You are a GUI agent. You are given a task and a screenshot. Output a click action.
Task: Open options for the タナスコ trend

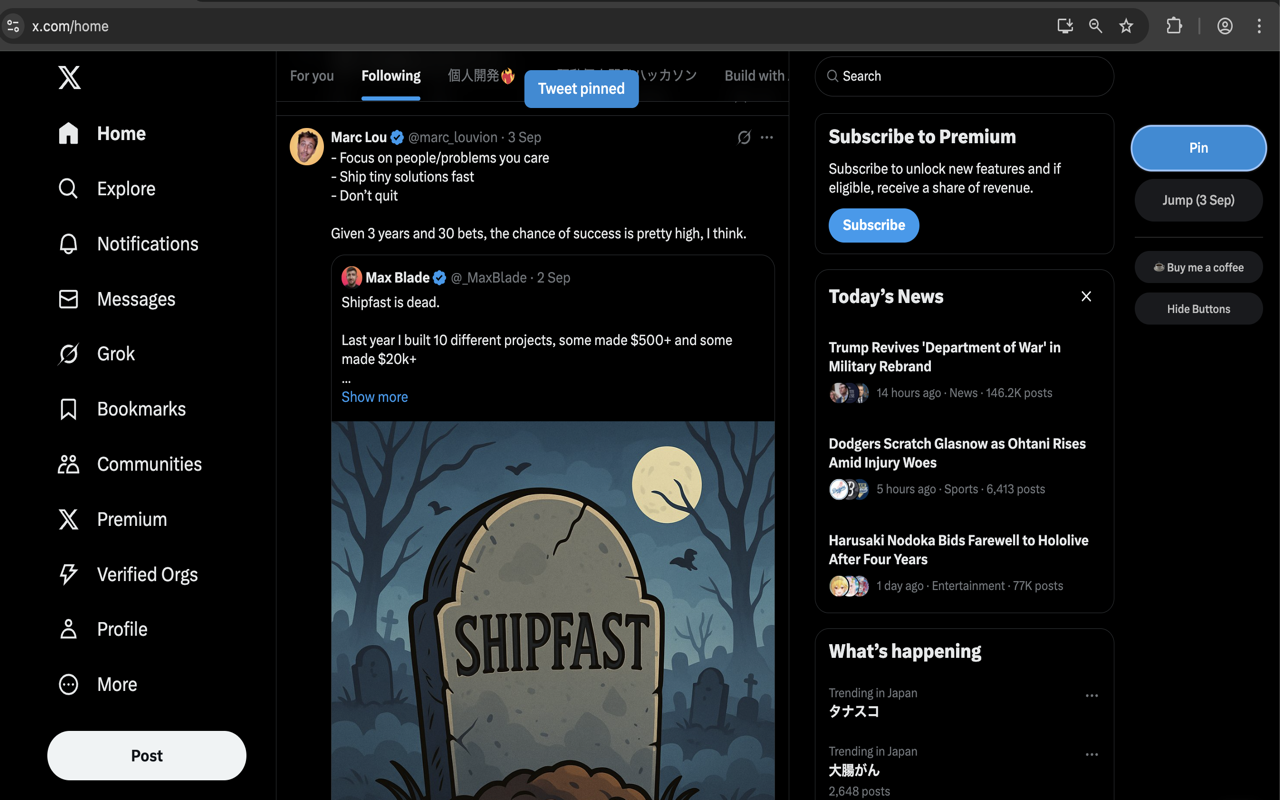[x=1092, y=695]
